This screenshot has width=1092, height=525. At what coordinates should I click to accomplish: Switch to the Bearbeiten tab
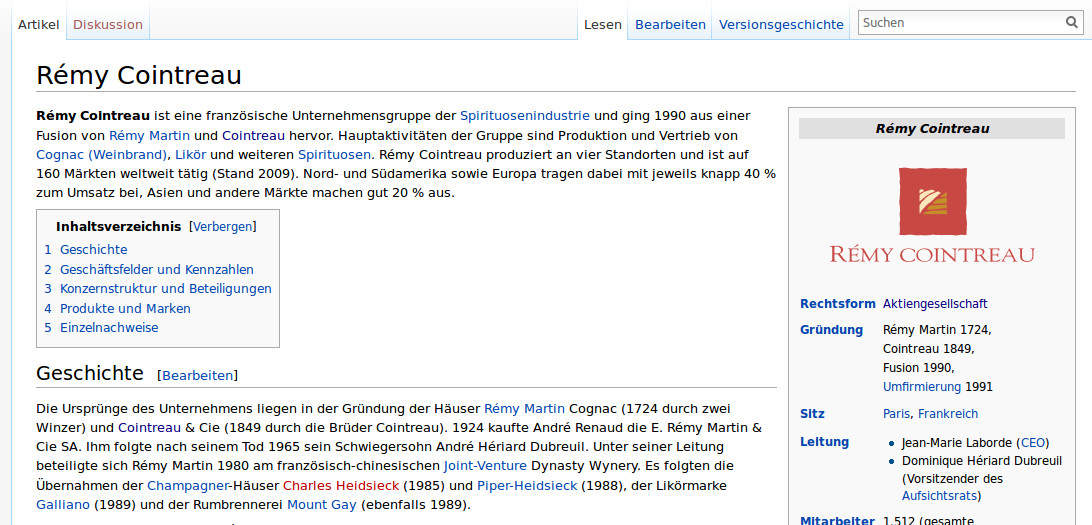670,24
